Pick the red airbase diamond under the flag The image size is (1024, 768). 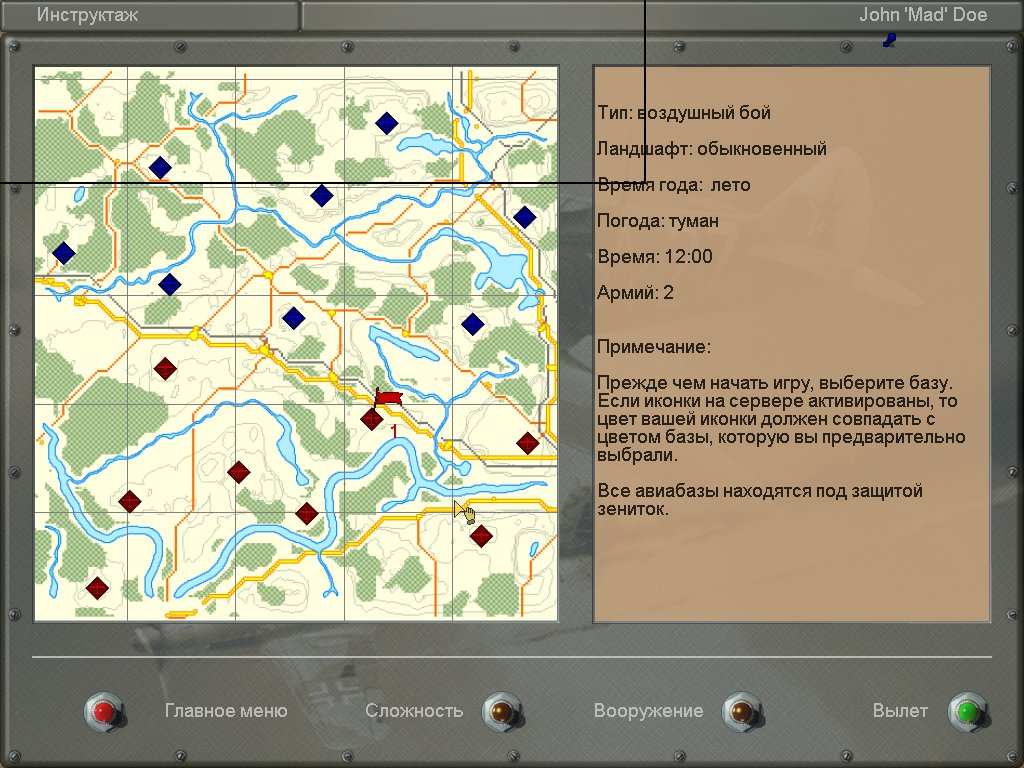(x=371, y=419)
